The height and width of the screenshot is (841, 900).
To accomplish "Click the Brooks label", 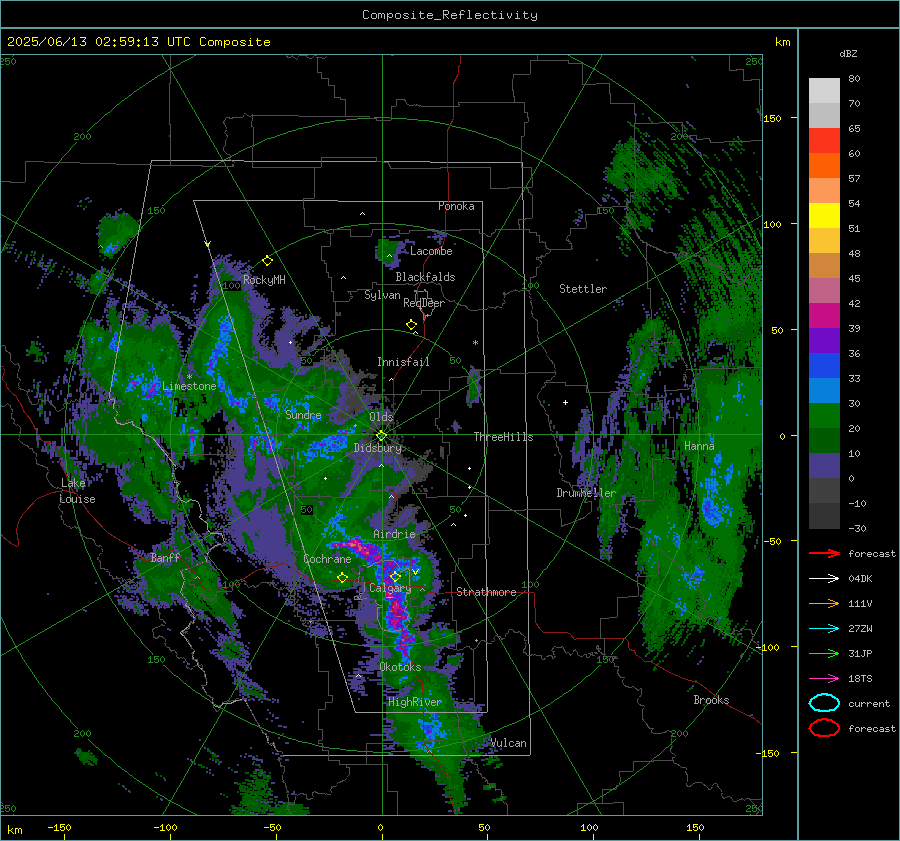I will click(711, 700).
